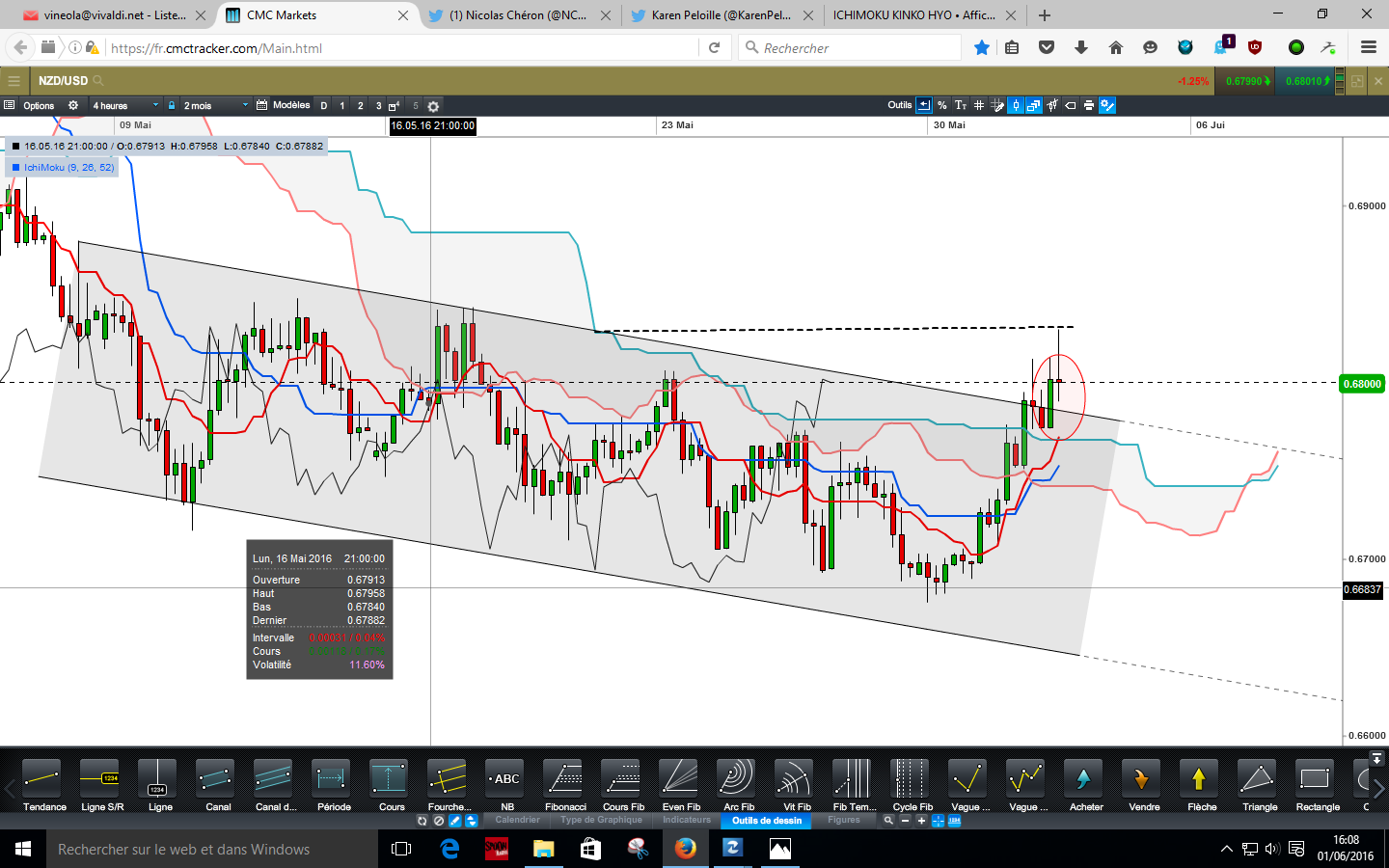The image size is (1389, 868).
Task: Toggle the period lock icon
Action: 172,105
